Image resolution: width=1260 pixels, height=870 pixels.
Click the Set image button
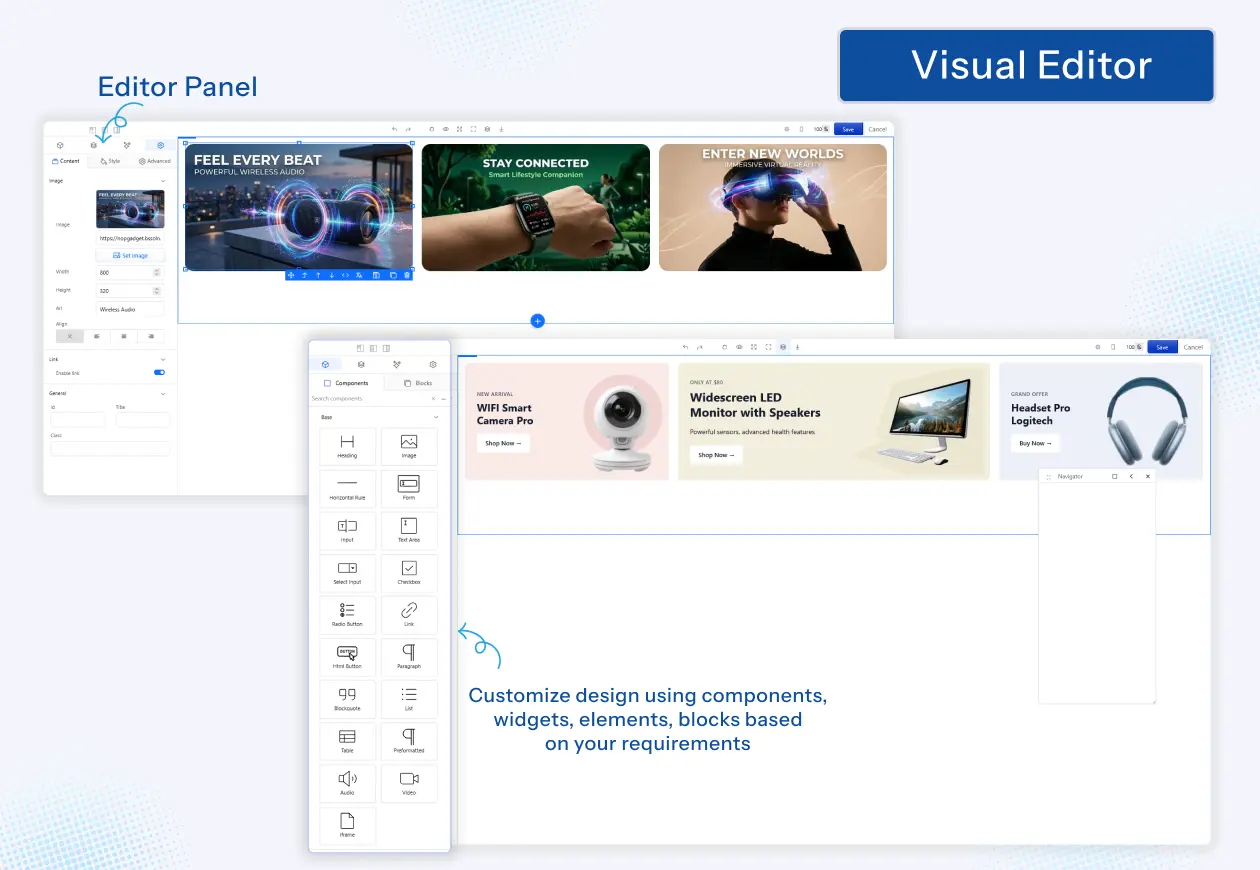(x=130, y=255)
